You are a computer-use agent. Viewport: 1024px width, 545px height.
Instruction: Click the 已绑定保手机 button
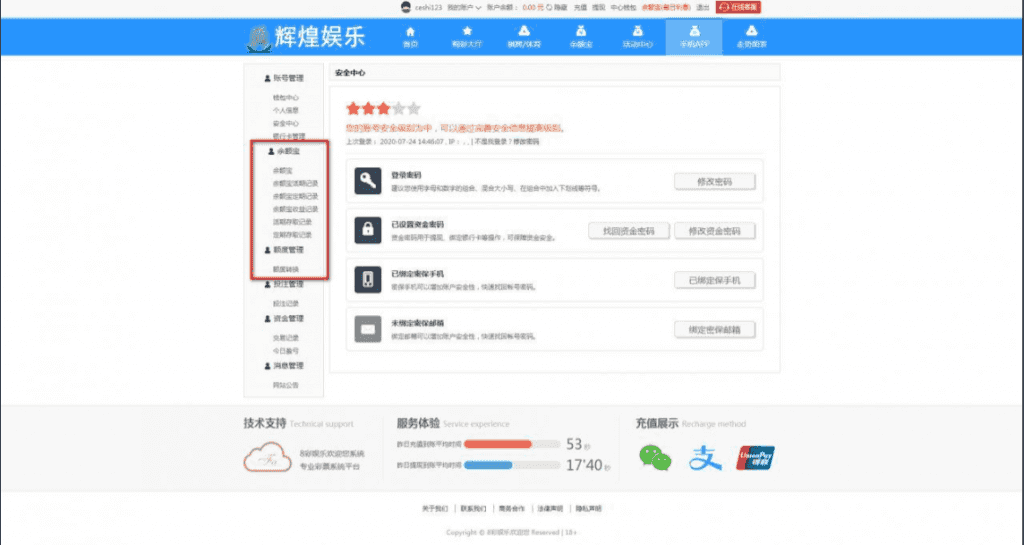tap(714, 280)
